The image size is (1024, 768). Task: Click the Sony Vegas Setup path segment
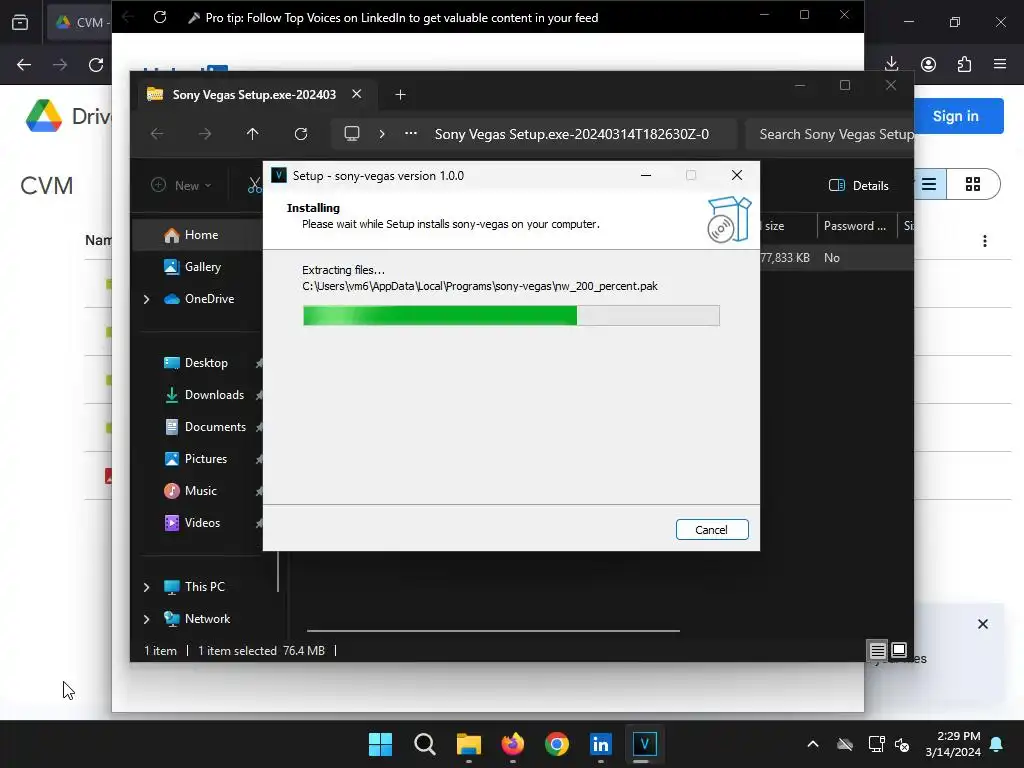pyautogui.click(x=572, y=135)
